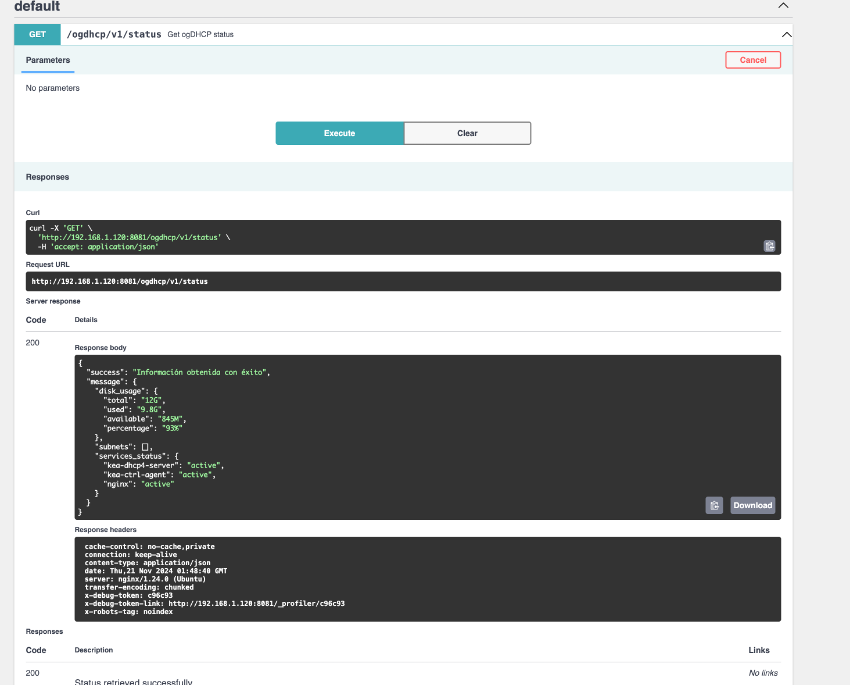Copy the response body to clipboard

pyautogui.click(x=714, y=505)
